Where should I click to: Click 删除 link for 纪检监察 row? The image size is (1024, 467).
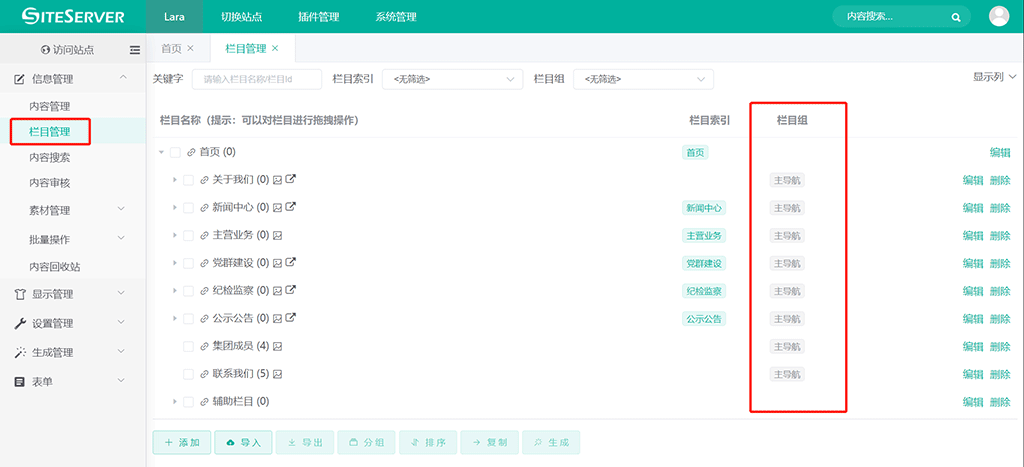[x=999, y=291]
